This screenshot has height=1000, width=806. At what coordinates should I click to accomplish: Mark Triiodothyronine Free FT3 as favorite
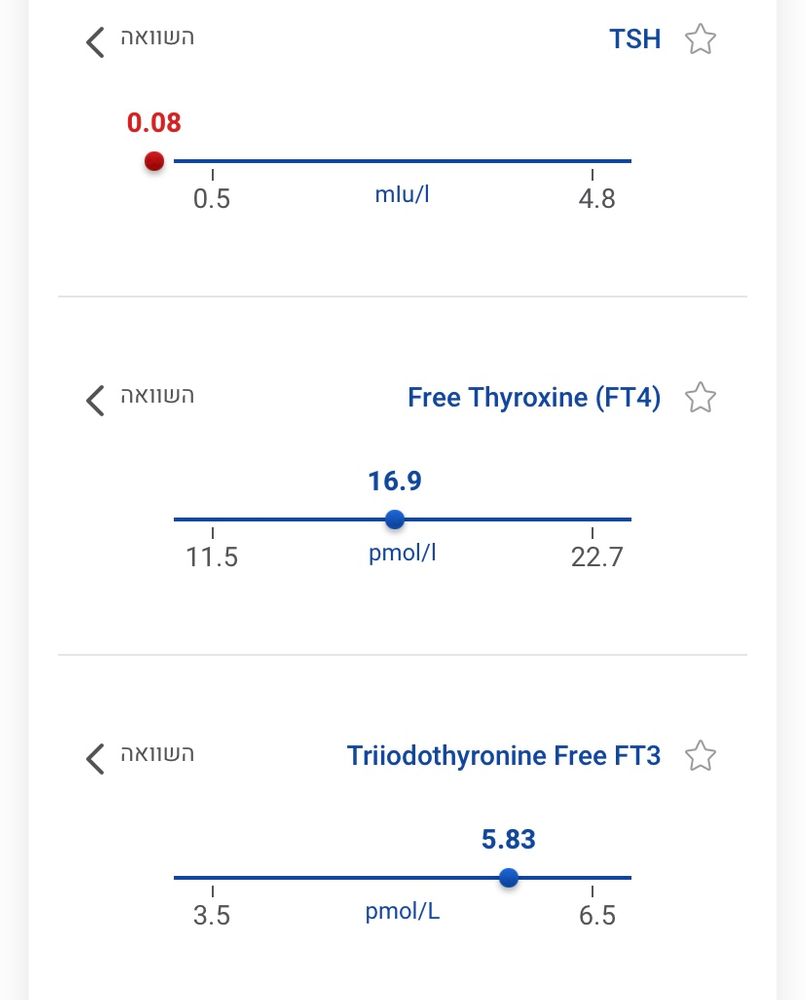(x=700, y=756)
